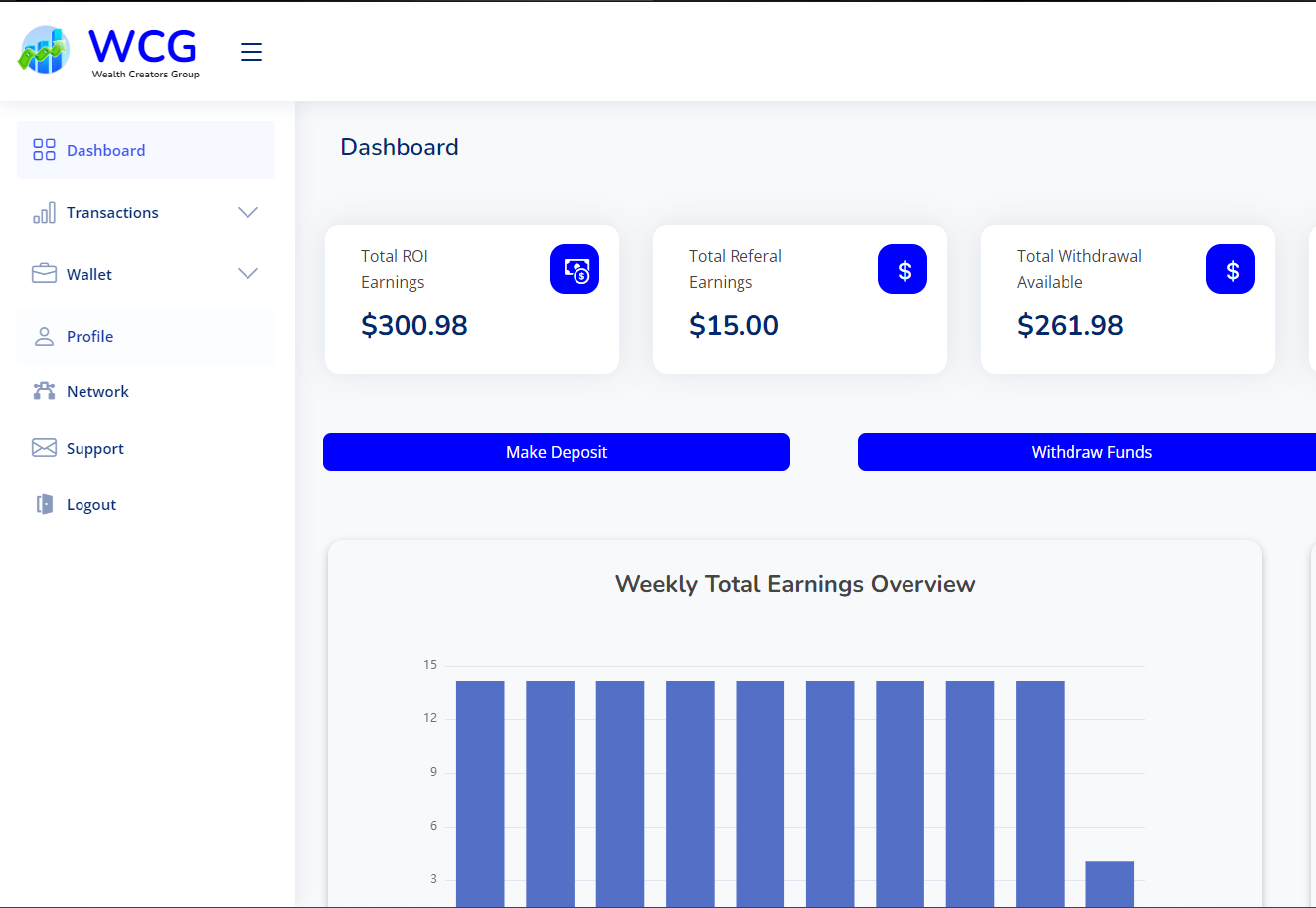Click the Logout door icon
The height and width of the screenshot is (908, 1316).
44,504
